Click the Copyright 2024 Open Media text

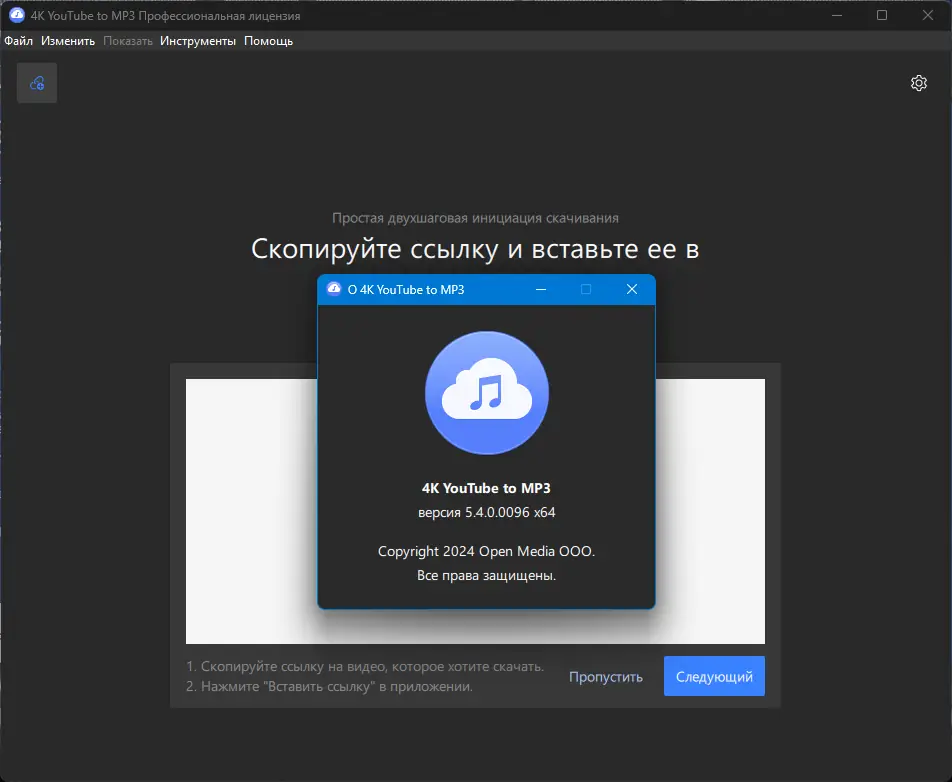coord(486,551)
